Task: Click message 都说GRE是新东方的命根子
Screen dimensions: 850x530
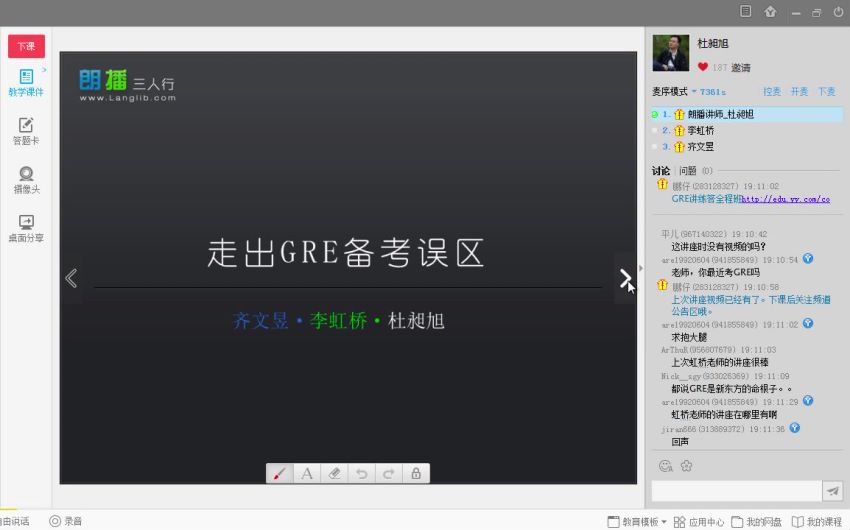Action: (732, 389)
